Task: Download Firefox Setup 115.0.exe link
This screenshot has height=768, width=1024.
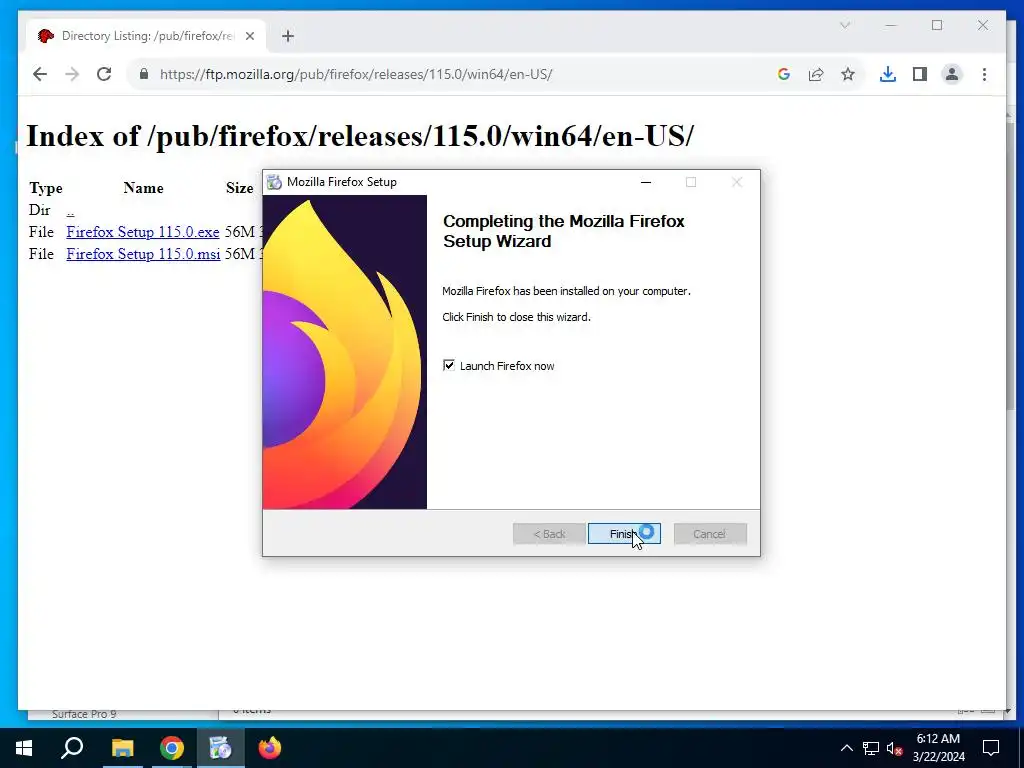Action: point(142,232)
